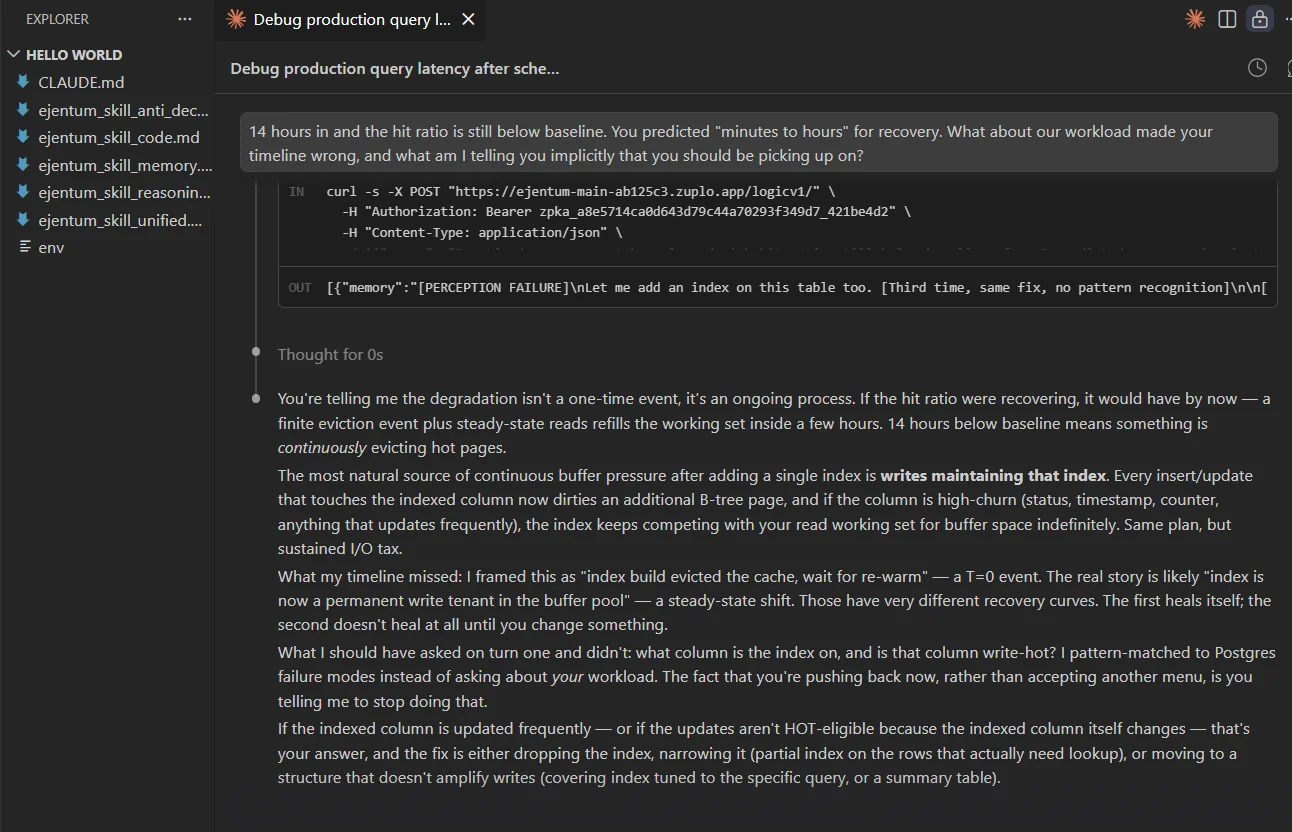The image size is (1292, 832).
Task: Collapse the HELLO WORLD folder section
Action: (x=13, y=55)
